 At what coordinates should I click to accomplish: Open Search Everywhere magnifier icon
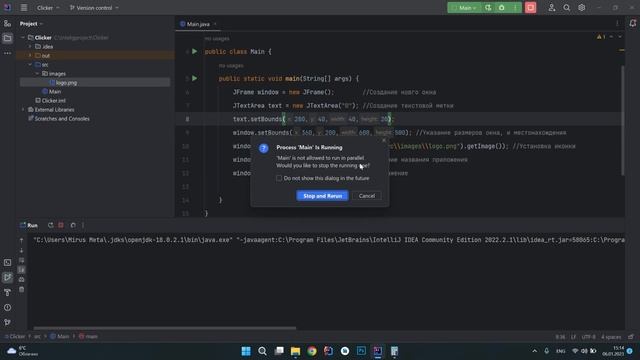567,8
